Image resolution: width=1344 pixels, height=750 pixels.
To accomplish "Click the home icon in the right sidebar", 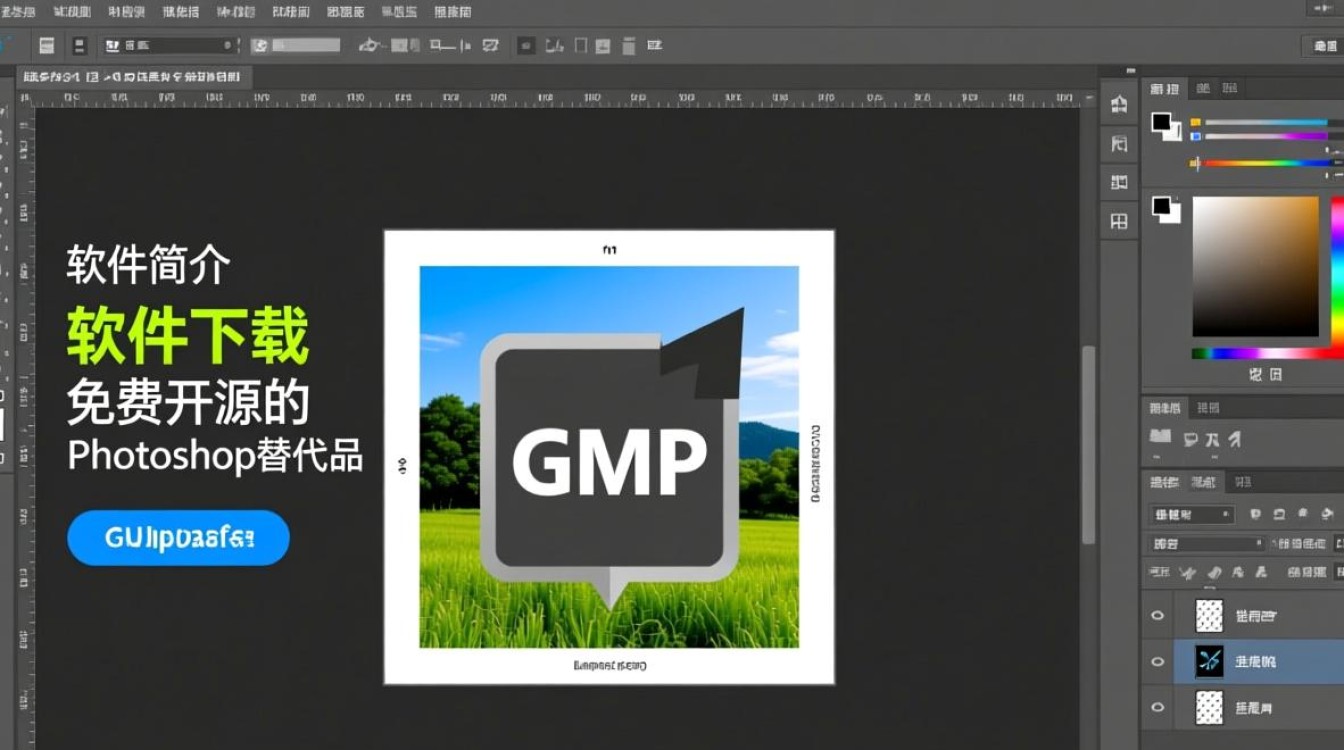I will (x=1121, y=105).
